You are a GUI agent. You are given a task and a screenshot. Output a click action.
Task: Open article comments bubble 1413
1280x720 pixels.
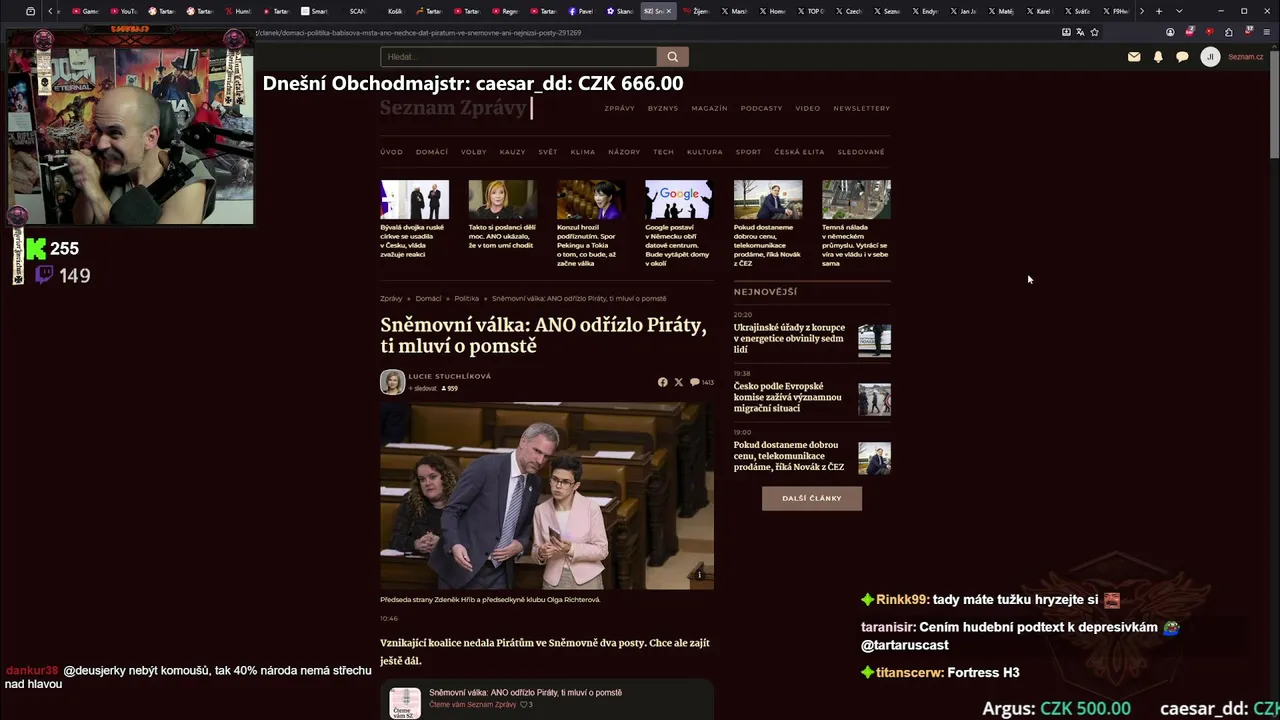point(701,382)
